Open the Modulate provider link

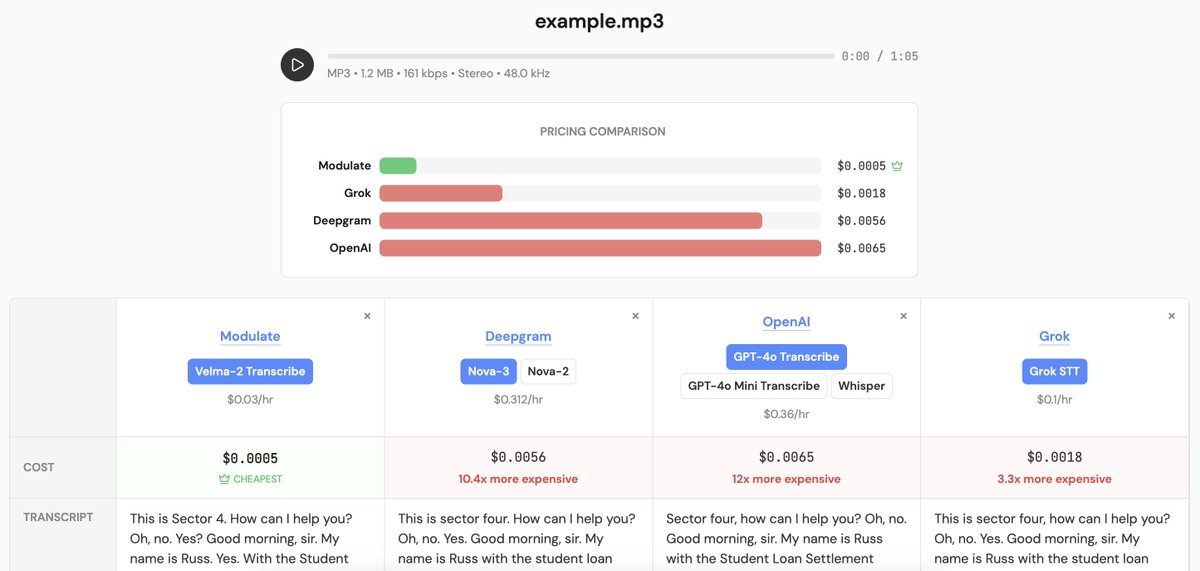point(250,336)
